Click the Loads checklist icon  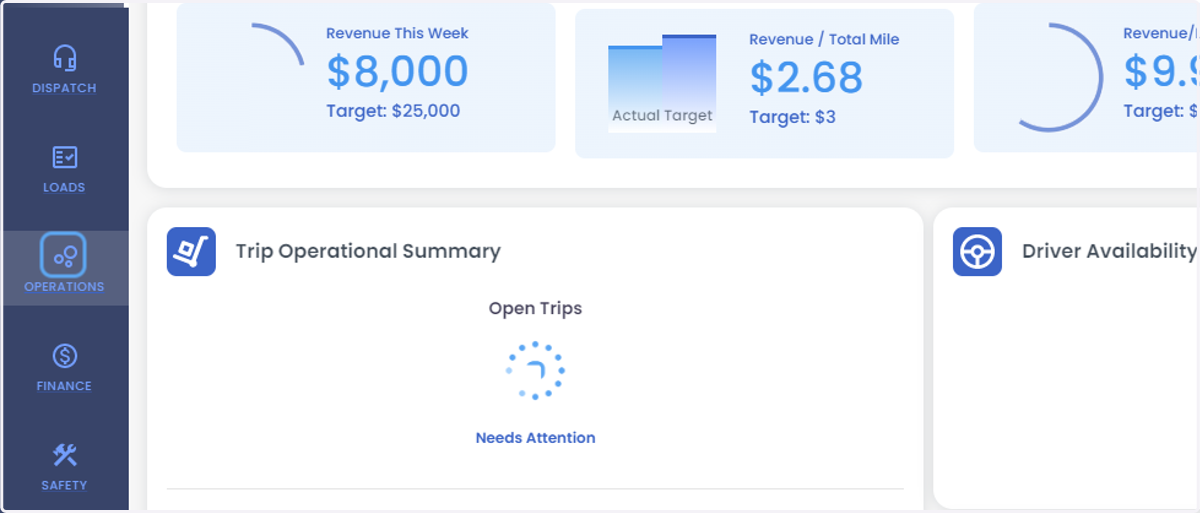[x=65, y=157]
